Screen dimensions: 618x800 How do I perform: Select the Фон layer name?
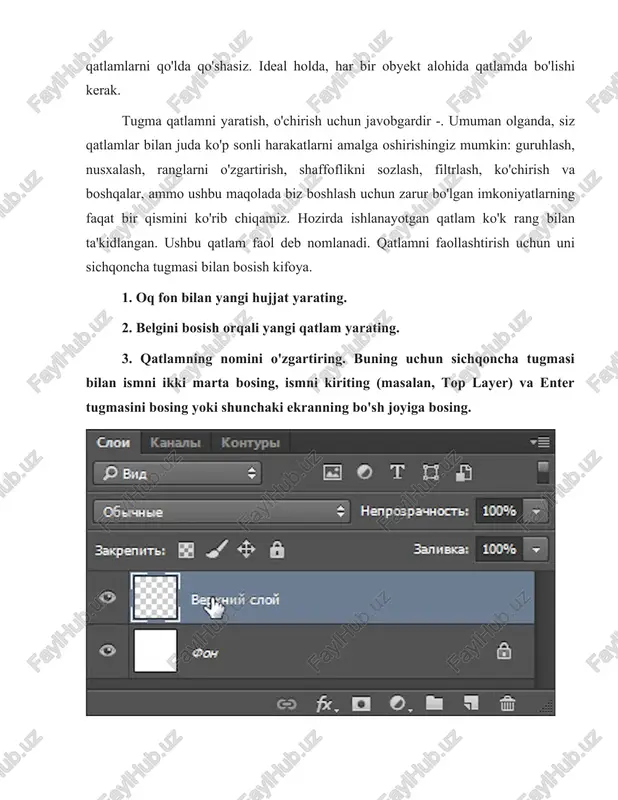[x=205, y=653]
